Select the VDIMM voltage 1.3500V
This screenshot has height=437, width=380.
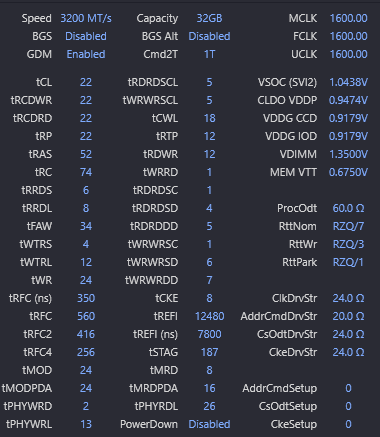tap(348, 154)
